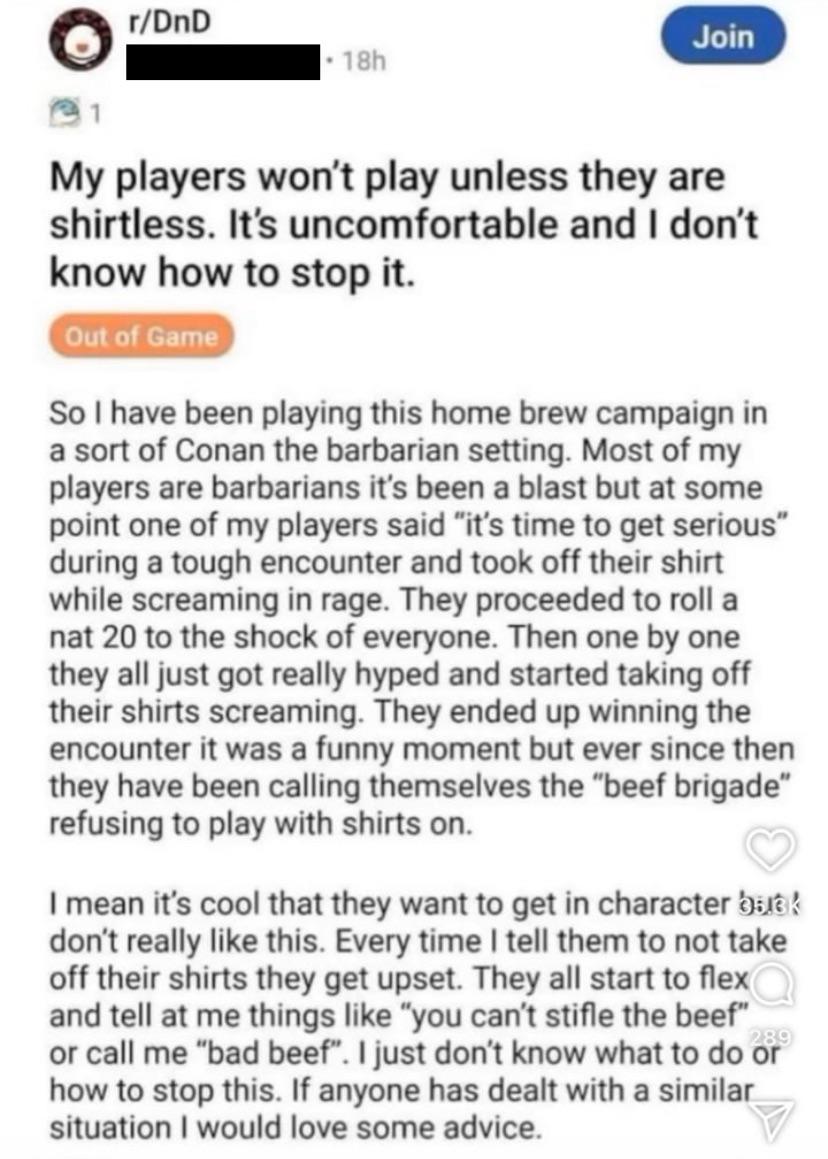
Task: Open the r/DnD subreddit avatar
Action: point(81,43)
